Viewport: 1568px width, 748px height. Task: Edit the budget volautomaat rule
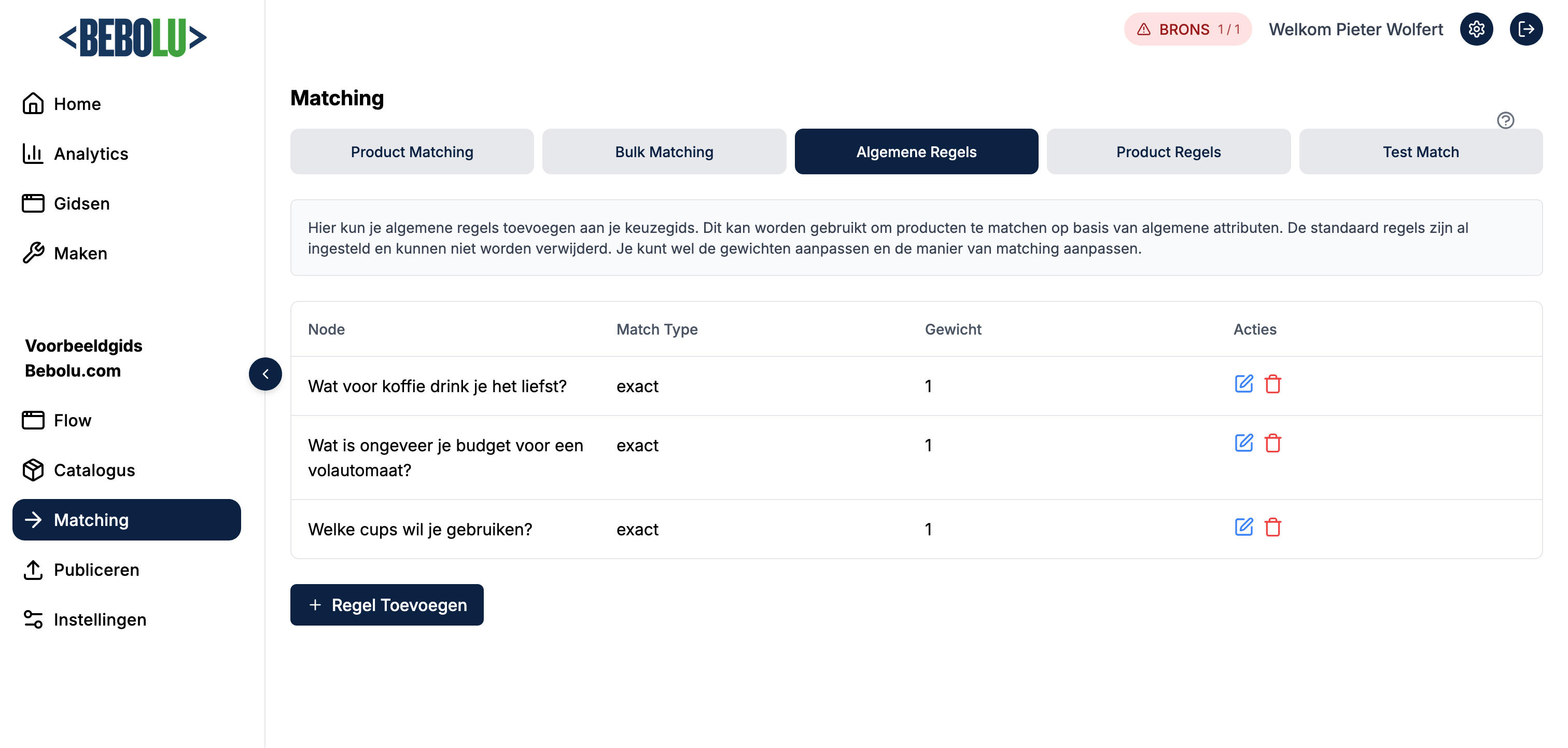coord(1243,443)
